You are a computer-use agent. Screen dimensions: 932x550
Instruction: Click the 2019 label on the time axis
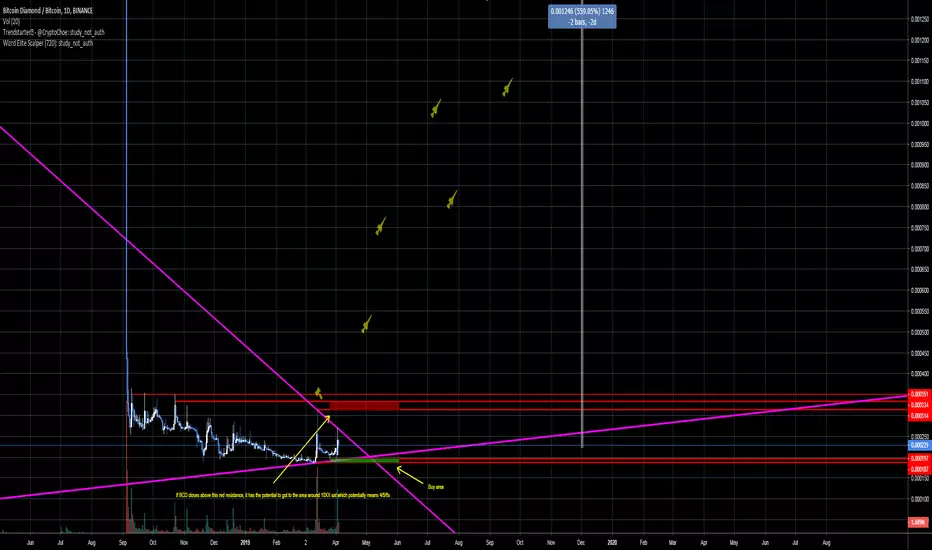pyautogui.click(x=245, y=542)
